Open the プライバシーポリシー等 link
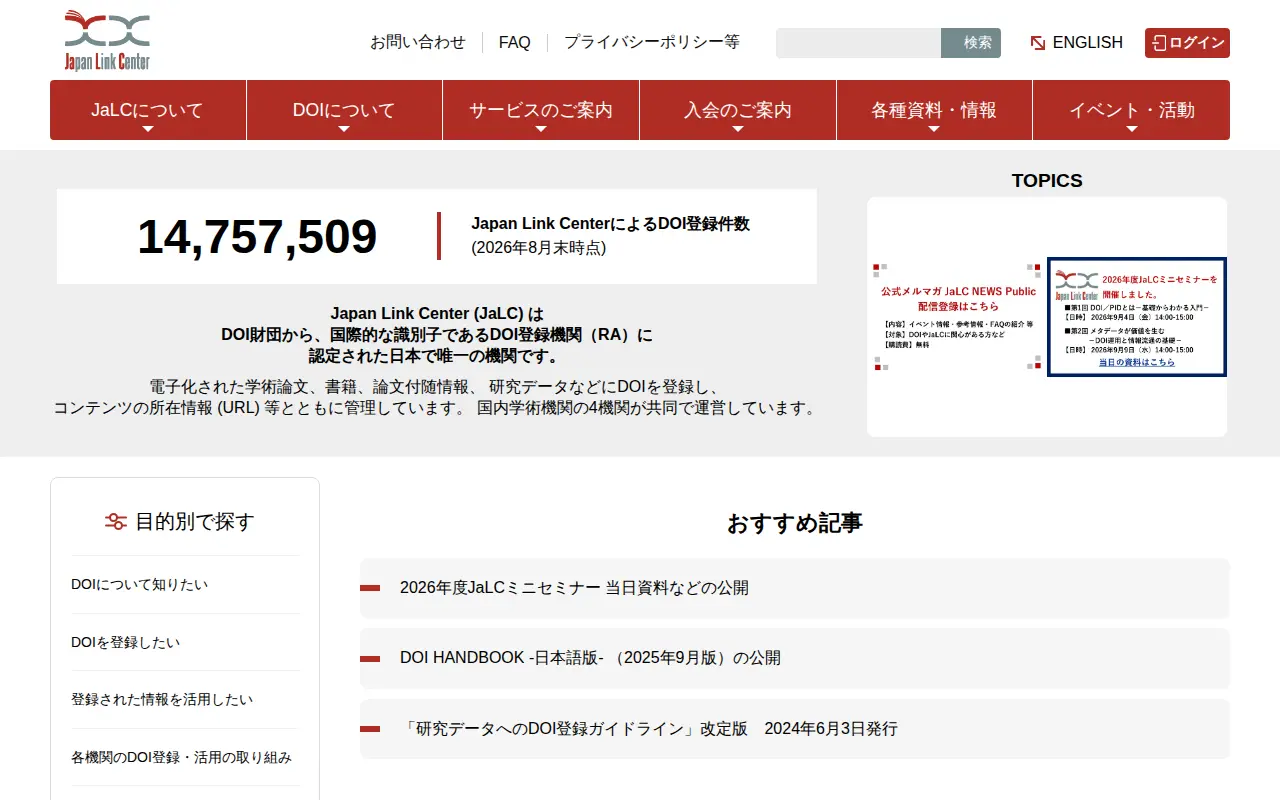This screenshot has width=1280, height=800. click(x=652, y=42)
